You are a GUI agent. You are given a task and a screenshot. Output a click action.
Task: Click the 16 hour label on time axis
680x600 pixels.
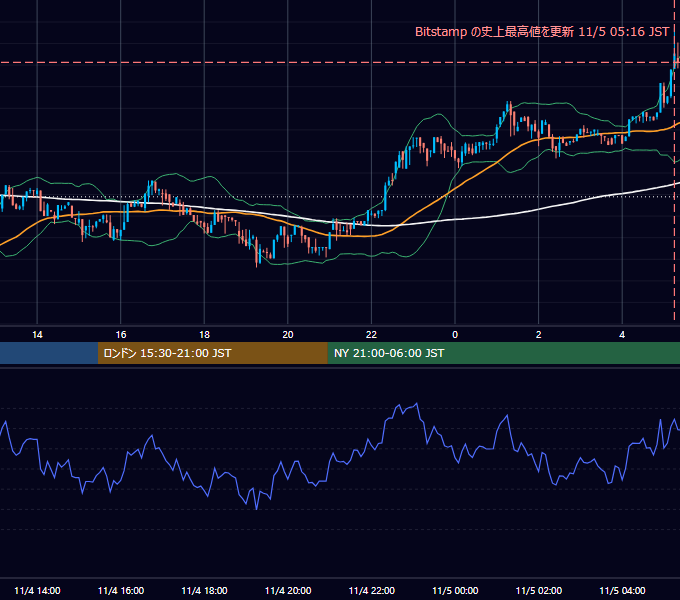121,335
